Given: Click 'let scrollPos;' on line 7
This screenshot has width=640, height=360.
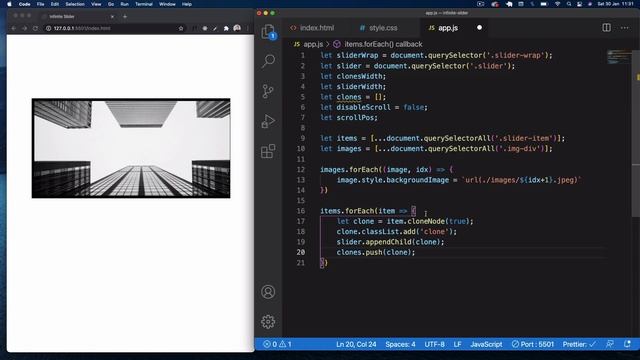Looking at the screenshot, I should [x=349, y=118].
